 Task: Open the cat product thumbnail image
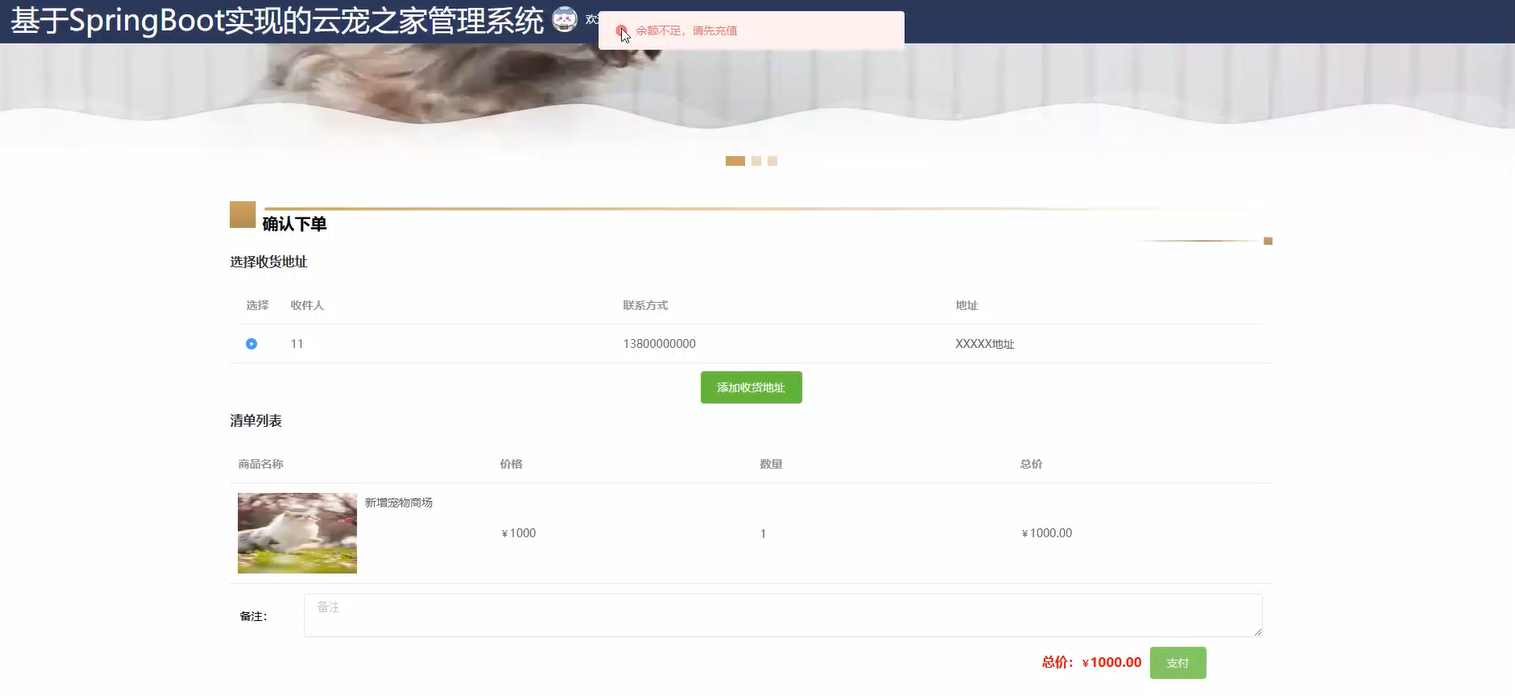pos(297,533)
